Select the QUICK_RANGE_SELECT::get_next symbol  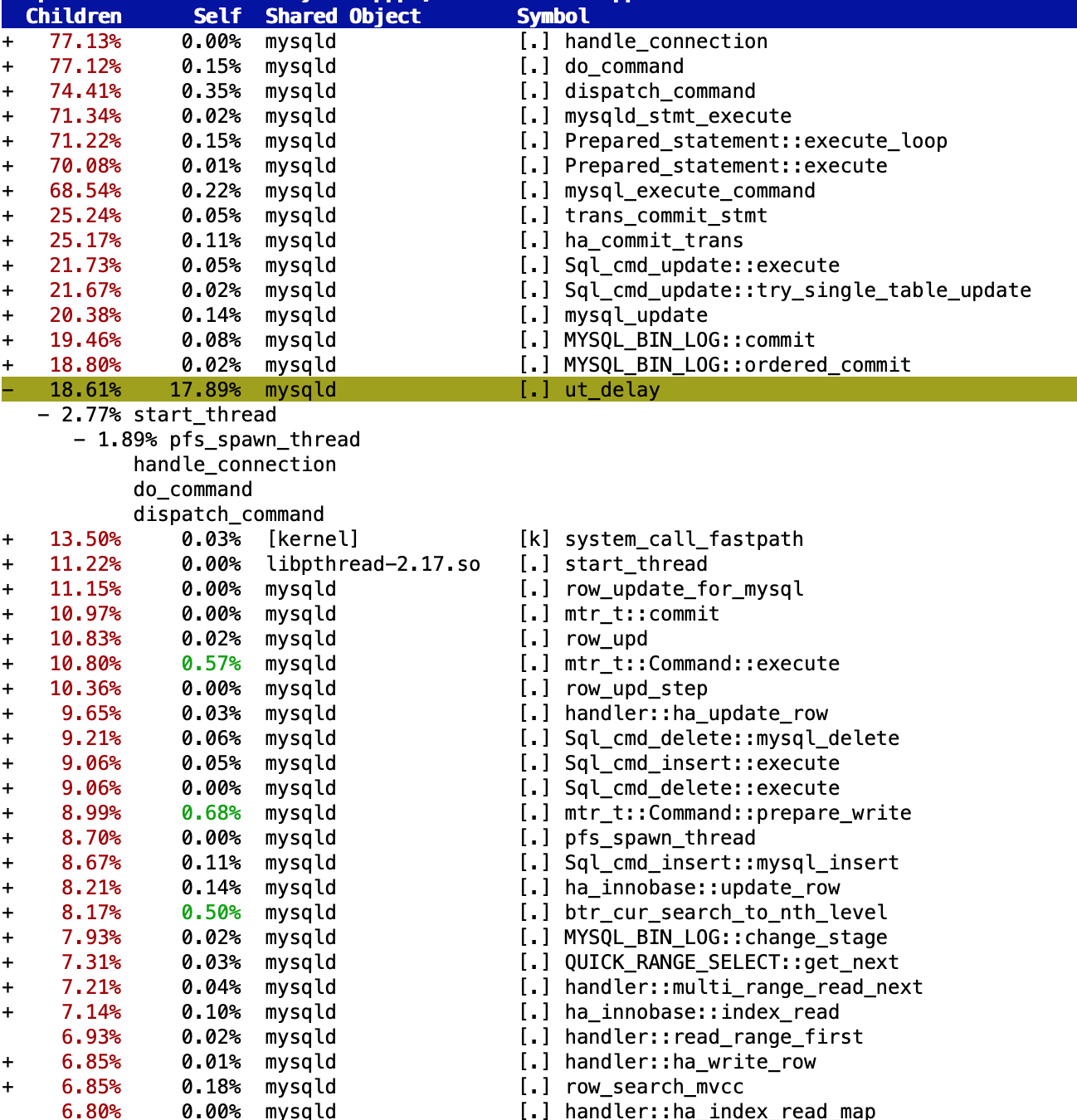point(732,962)
